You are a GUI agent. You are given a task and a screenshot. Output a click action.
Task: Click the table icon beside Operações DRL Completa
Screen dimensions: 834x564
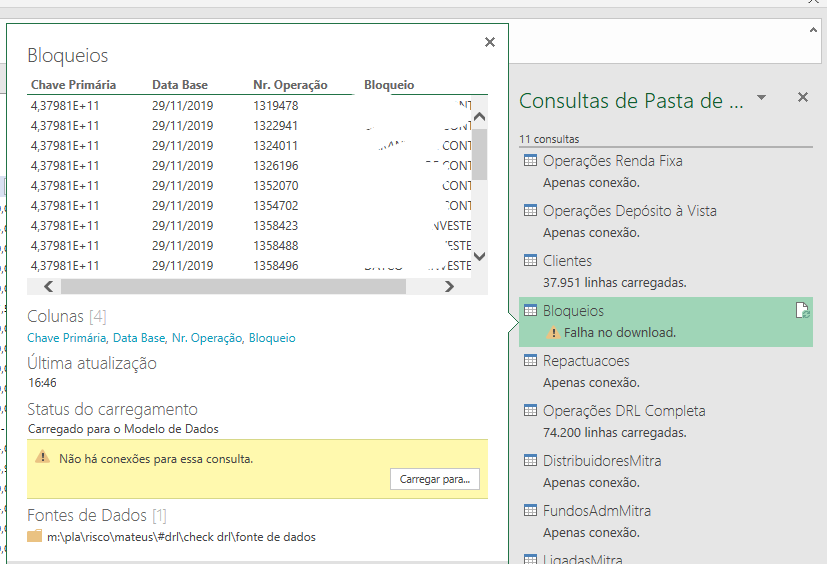[x=530, y=410]
